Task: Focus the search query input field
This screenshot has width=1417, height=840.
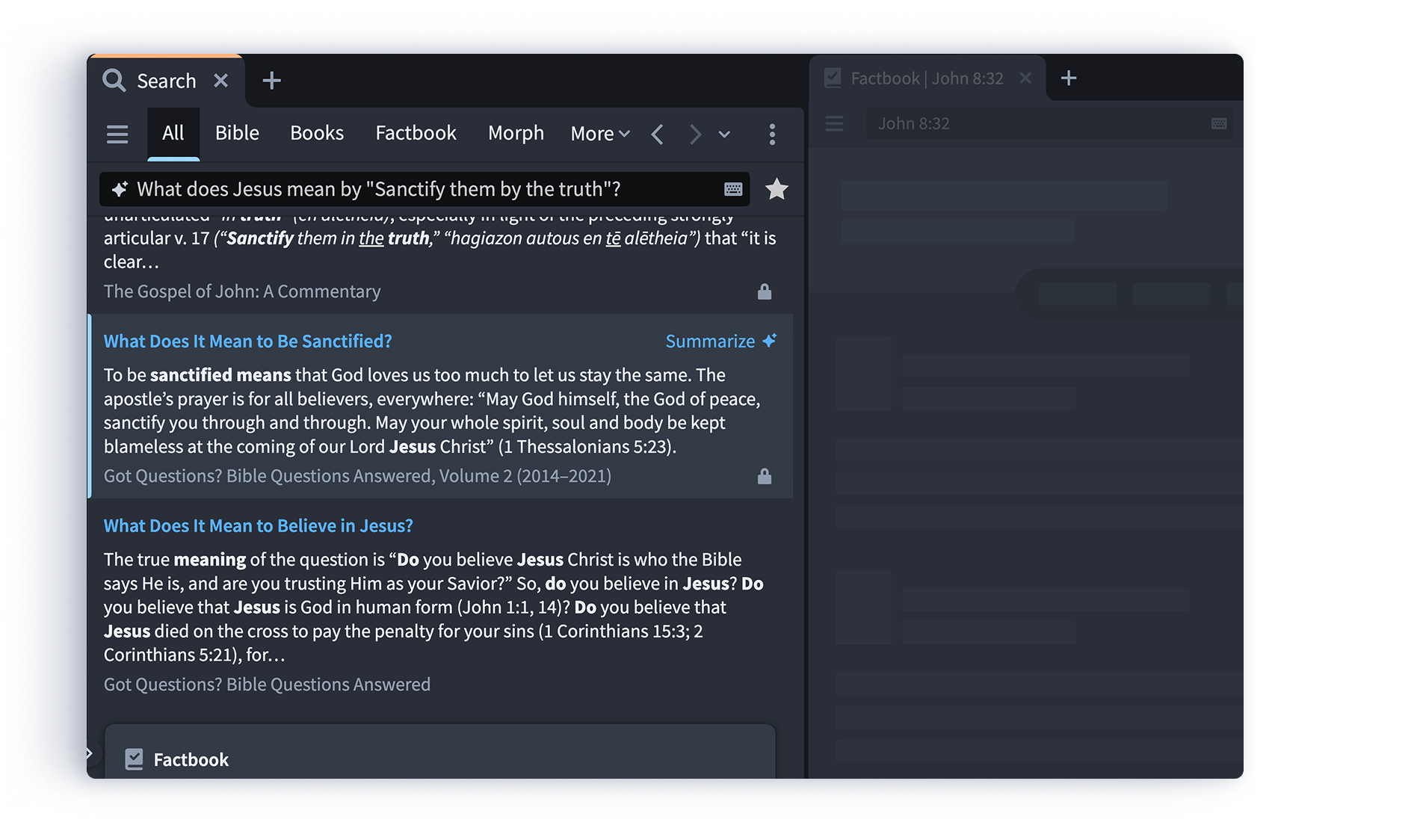Action: point(425,189)
